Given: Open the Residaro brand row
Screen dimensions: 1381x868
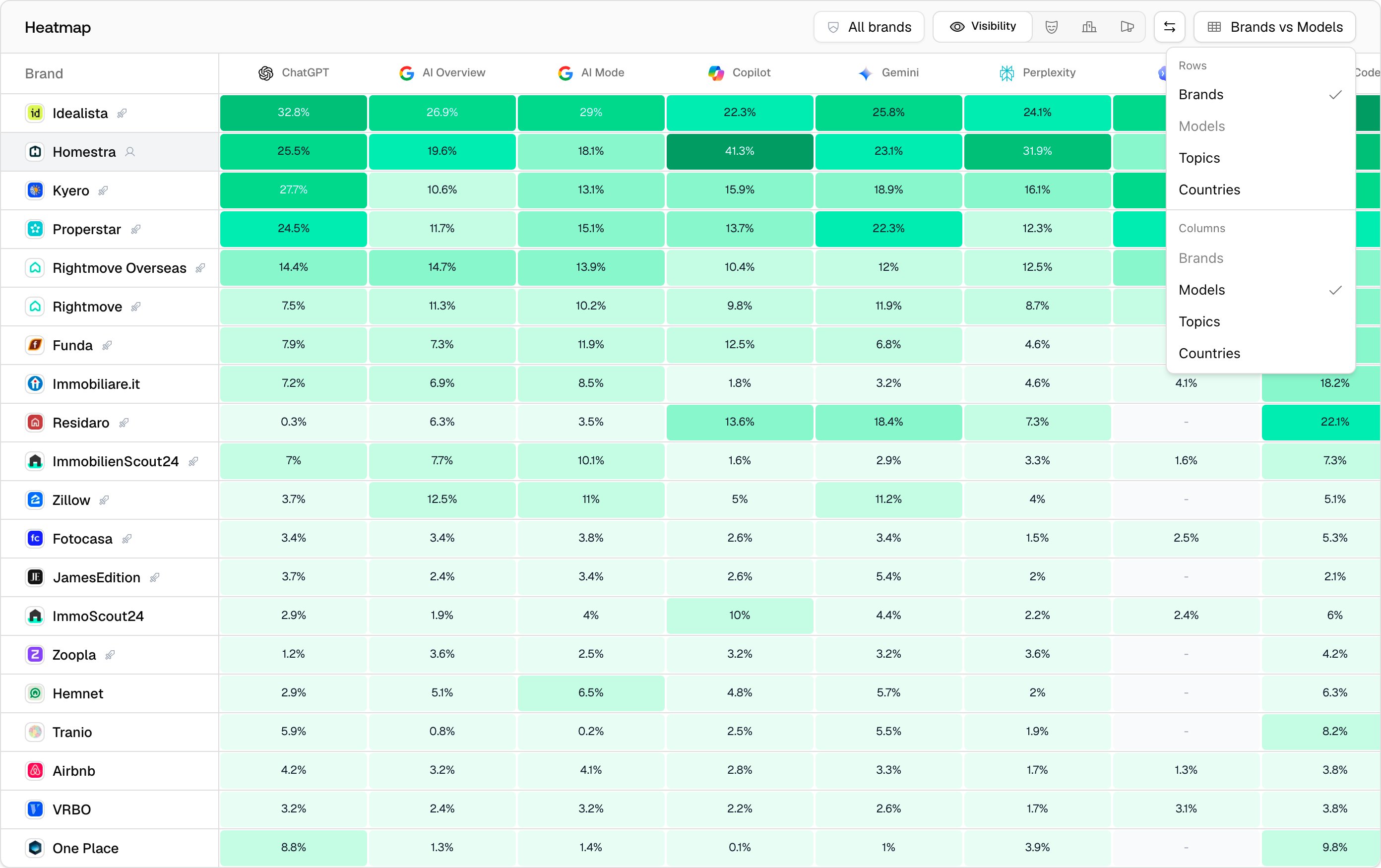Looking at the screenshot, I should click(110, 423).
